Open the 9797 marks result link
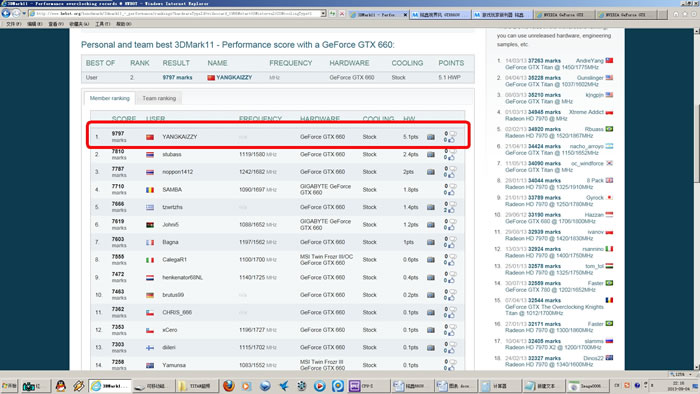The image size is (700, 394). click(177, 78)
